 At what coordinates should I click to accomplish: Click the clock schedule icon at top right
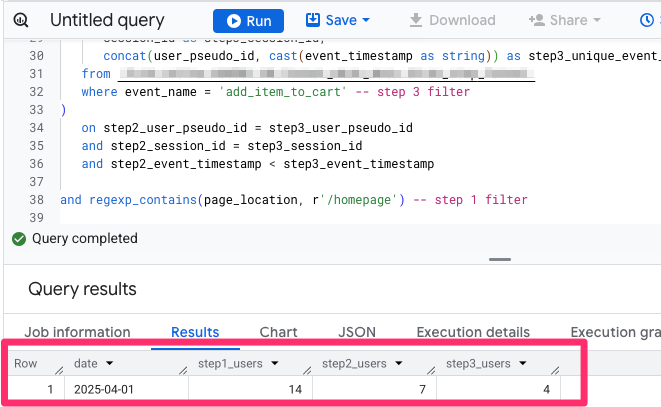(647, 20)
